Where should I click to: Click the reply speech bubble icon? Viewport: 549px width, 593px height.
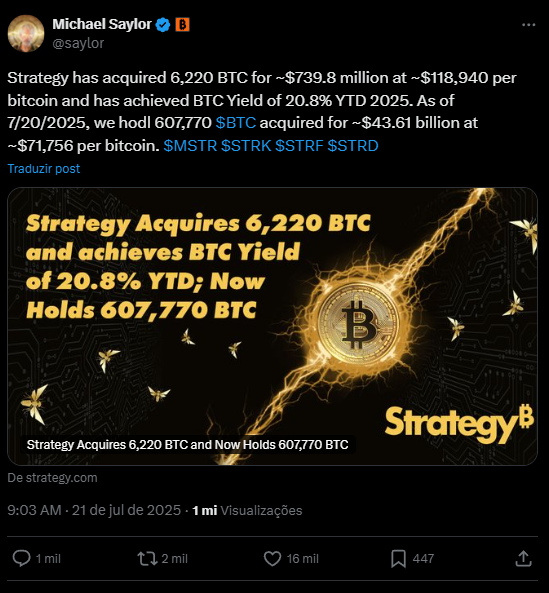coord(22,558)
